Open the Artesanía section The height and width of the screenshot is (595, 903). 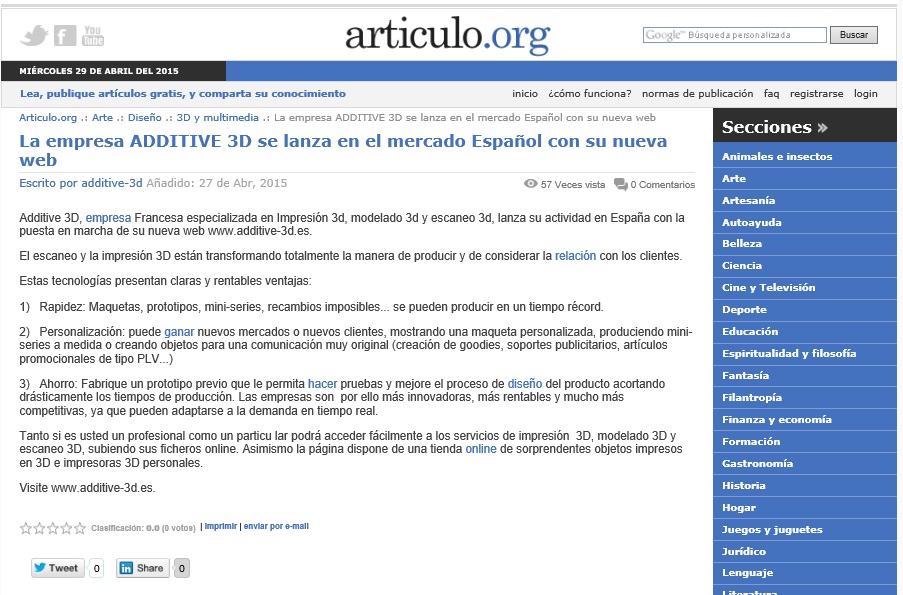pyautogui.click(x=805, y=200)
